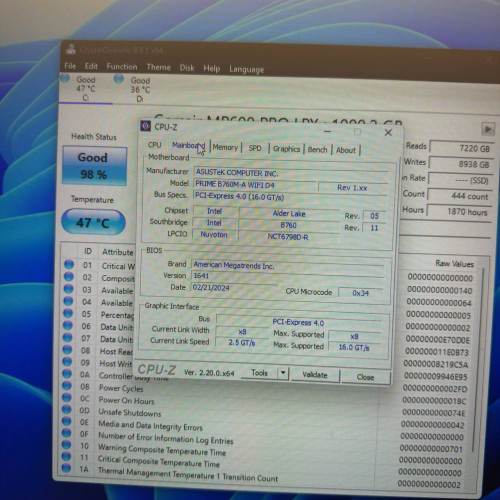Screen dimensions: 500x500
Task: Click the BIOS date 02/21/2024 field
Action: 233,287
